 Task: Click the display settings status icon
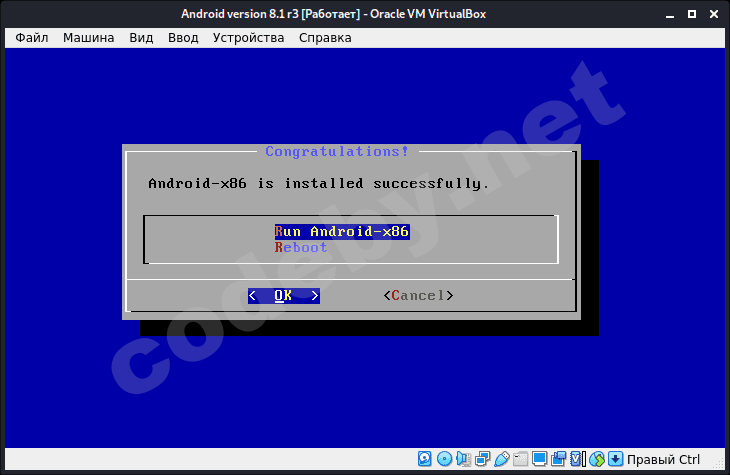(540, 459)
